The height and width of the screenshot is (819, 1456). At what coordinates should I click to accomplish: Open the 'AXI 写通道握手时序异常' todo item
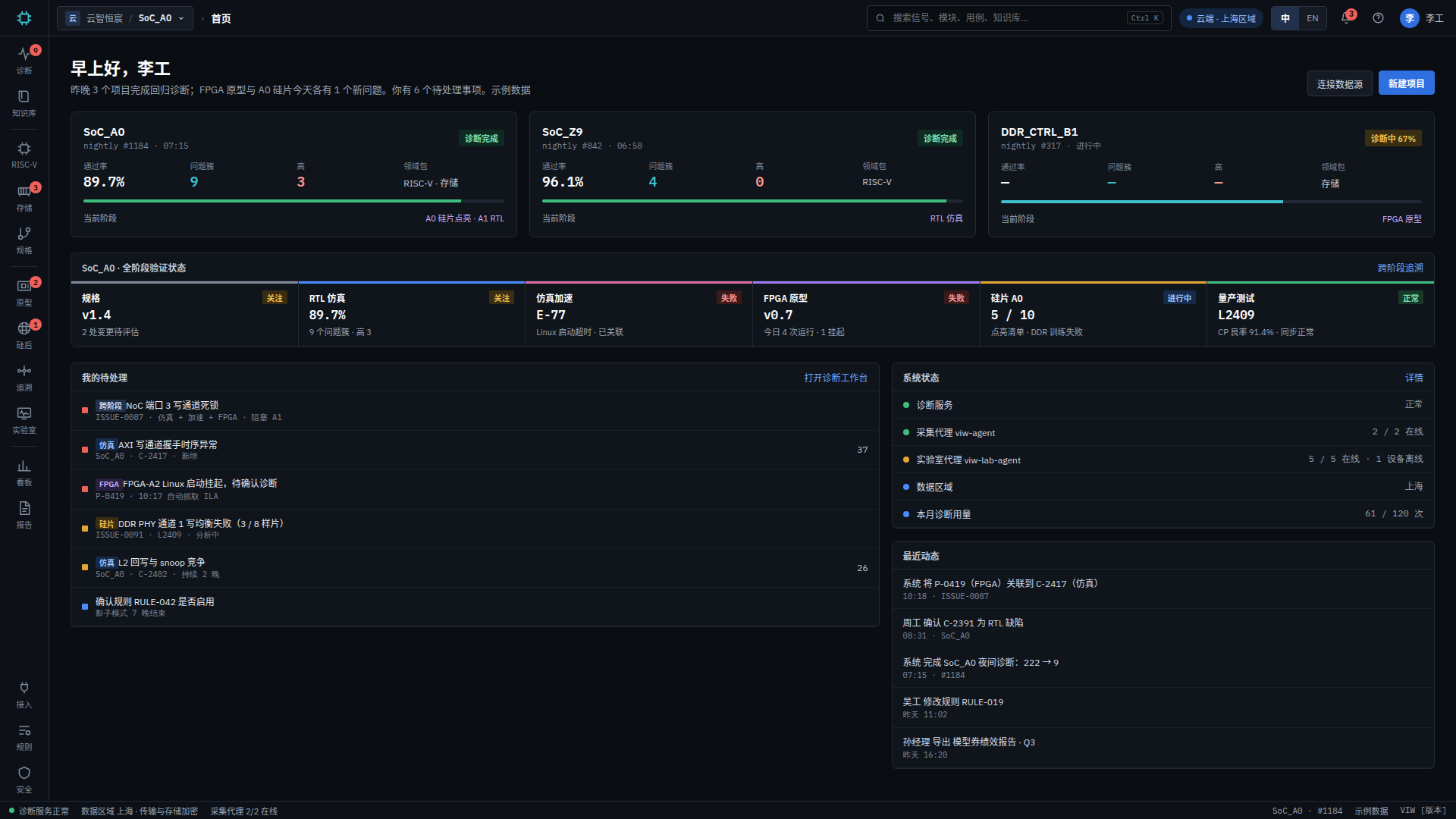[475, 450]
